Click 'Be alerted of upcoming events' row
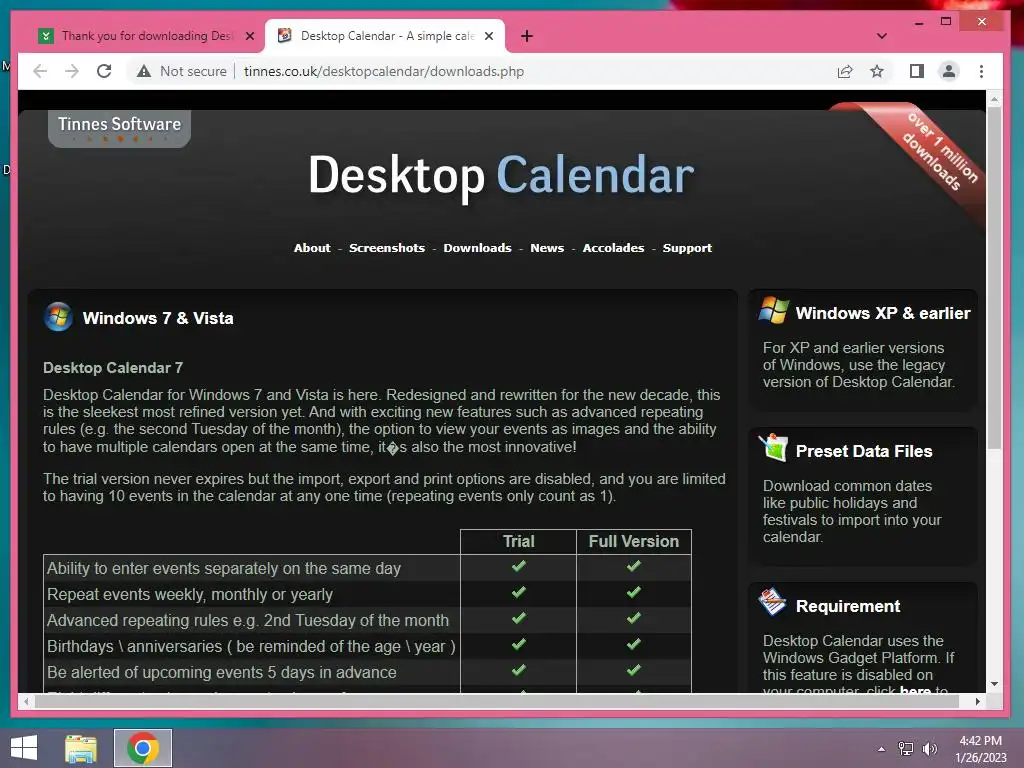Image resolution: width=1024 pixels, height=768 pixels. [367, 672]
